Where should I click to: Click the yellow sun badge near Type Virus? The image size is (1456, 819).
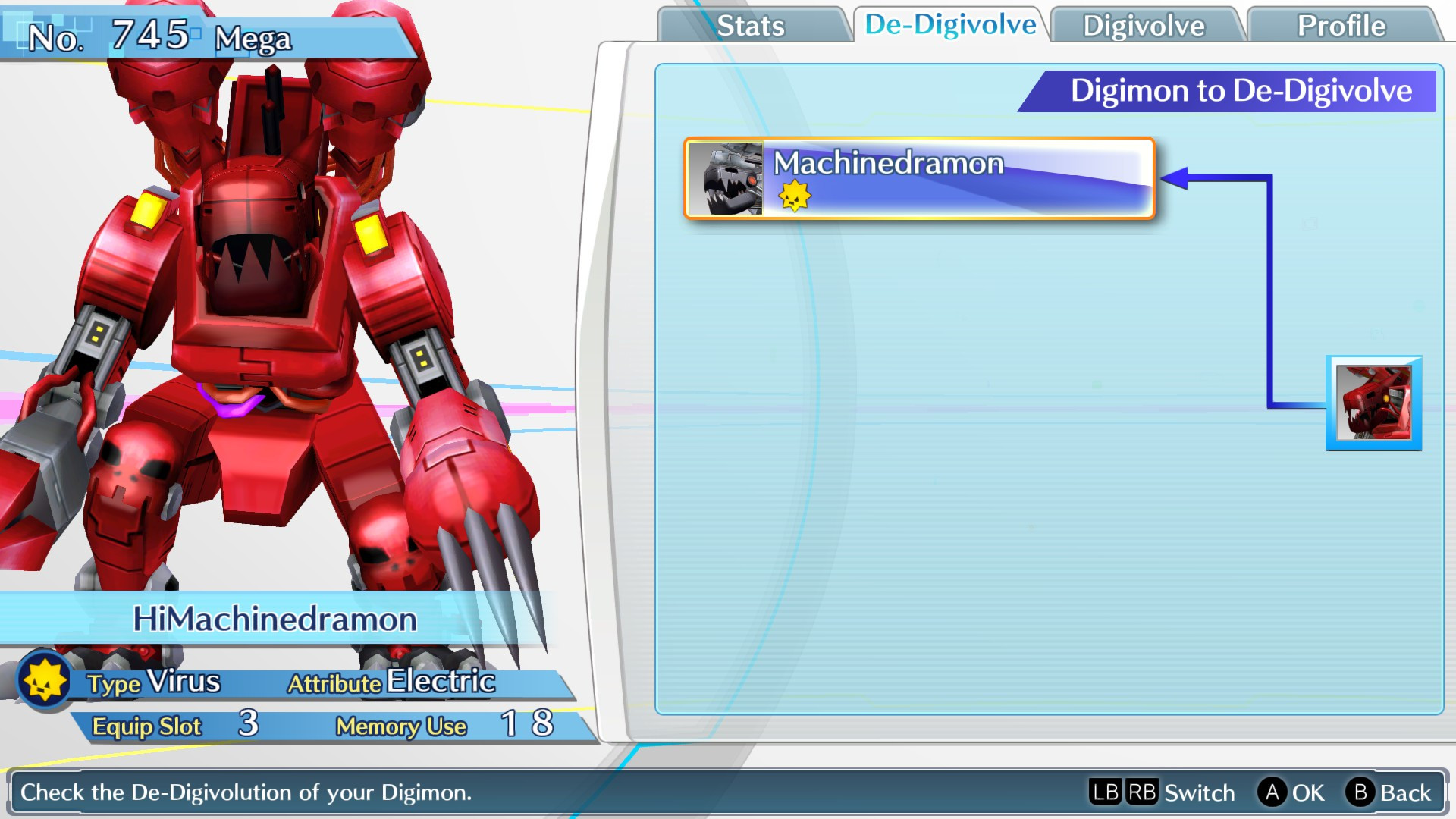[x=43, y=681]
